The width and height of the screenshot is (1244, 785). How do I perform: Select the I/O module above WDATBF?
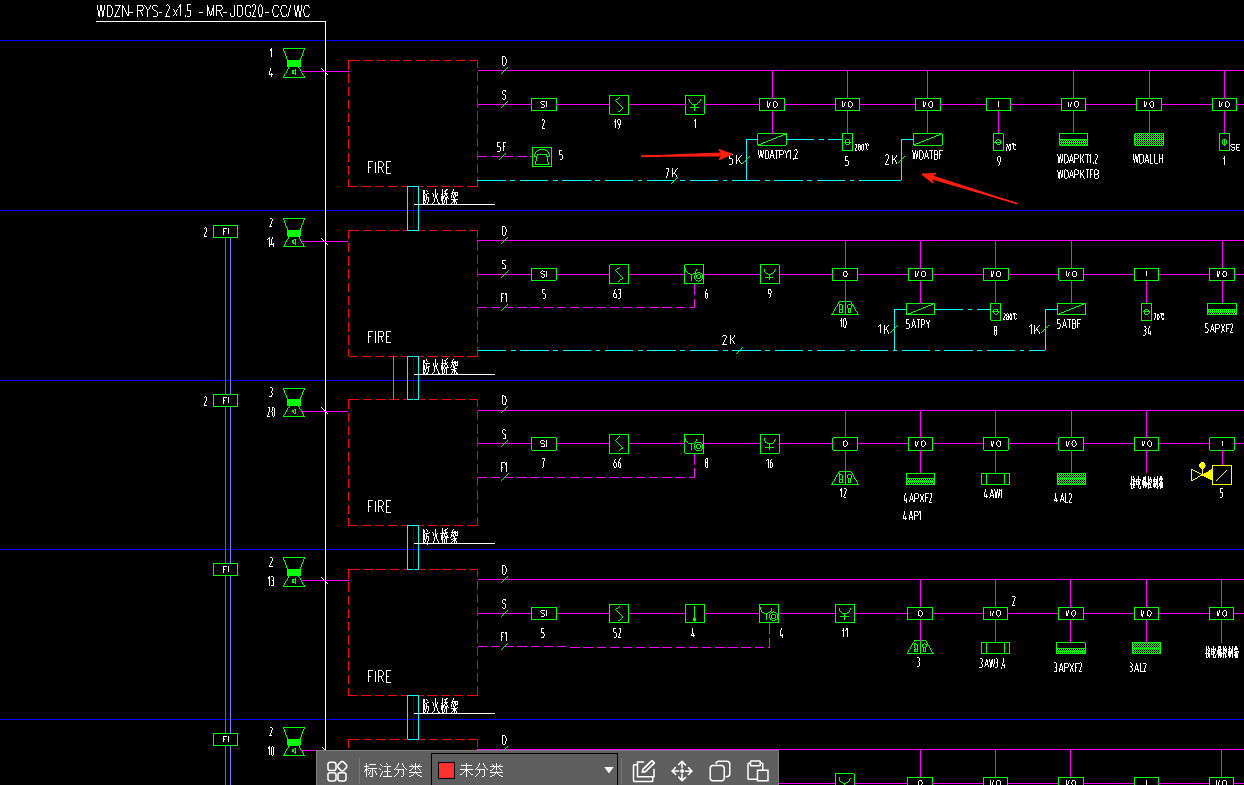(928, 104)
